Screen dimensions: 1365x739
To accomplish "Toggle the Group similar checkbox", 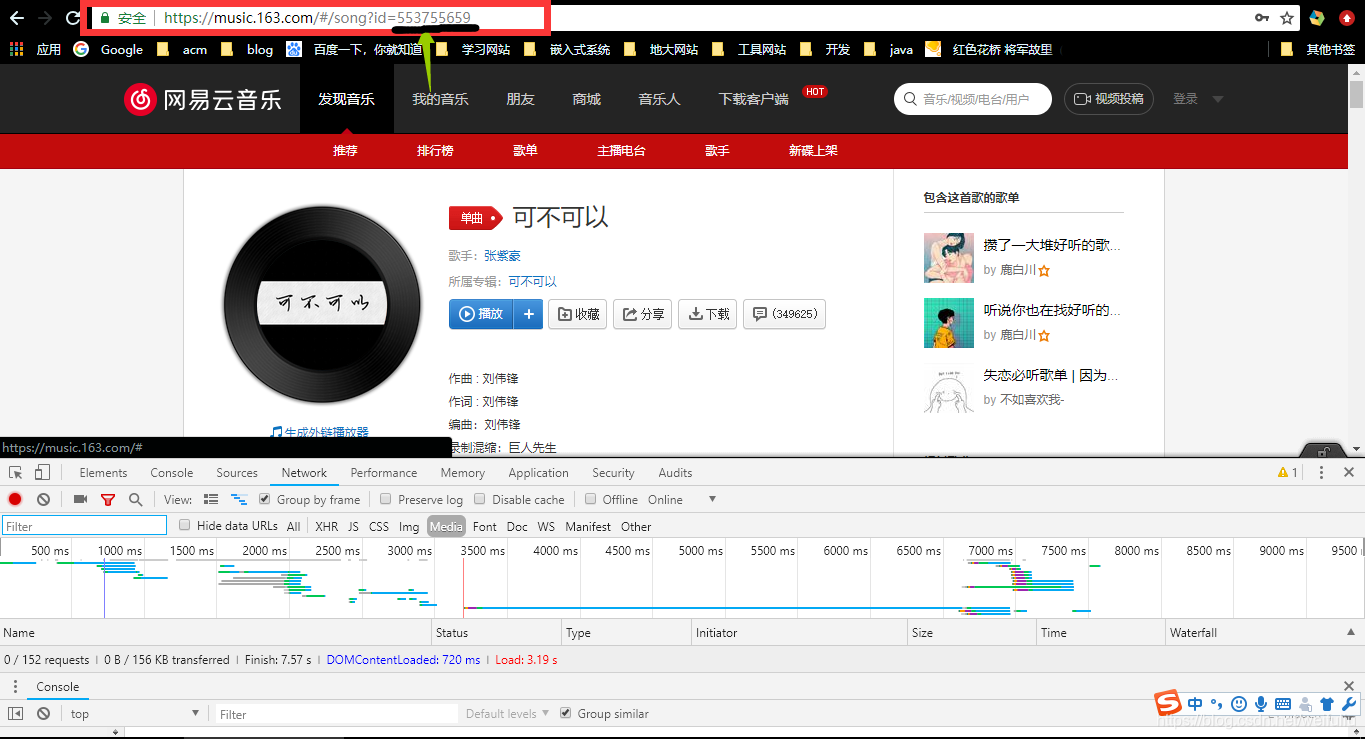I will [x=566, y=713].
